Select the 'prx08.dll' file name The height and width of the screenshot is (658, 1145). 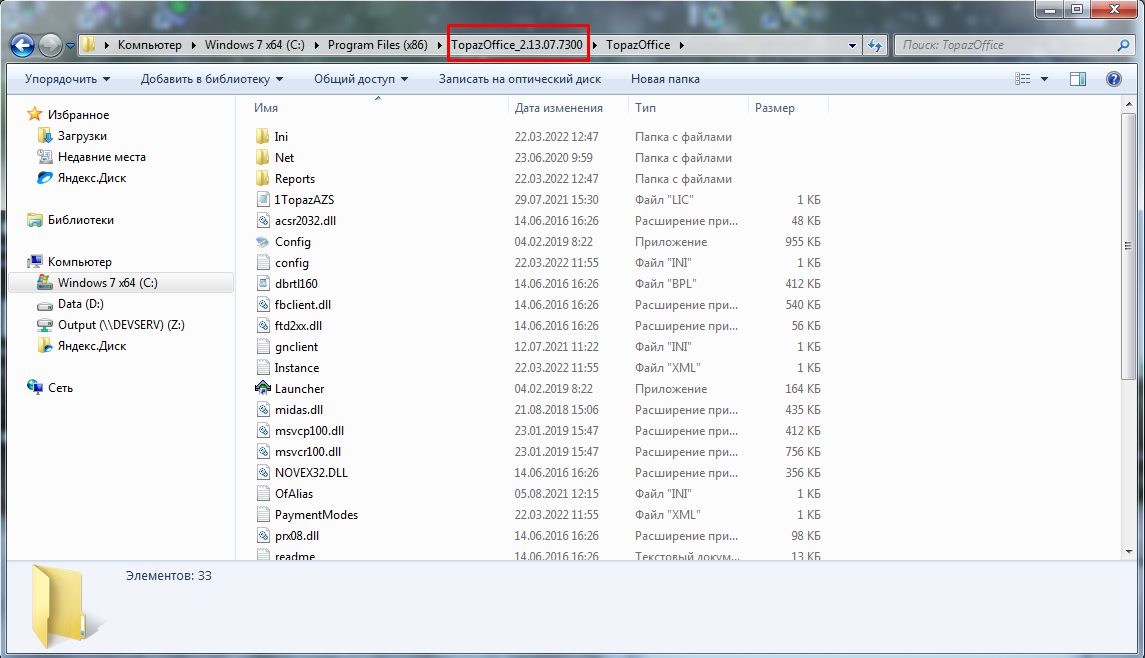296,536
